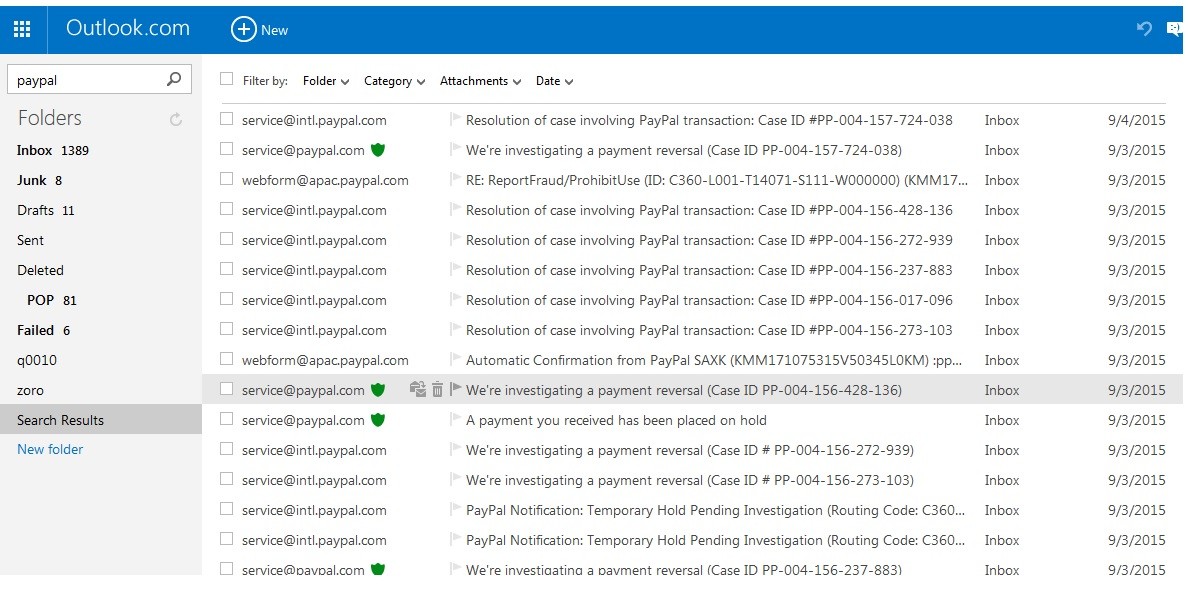Refresh folders using the circular arrow icon
This screenshot has width=1188, height=592.
click(x=176, y=120)
